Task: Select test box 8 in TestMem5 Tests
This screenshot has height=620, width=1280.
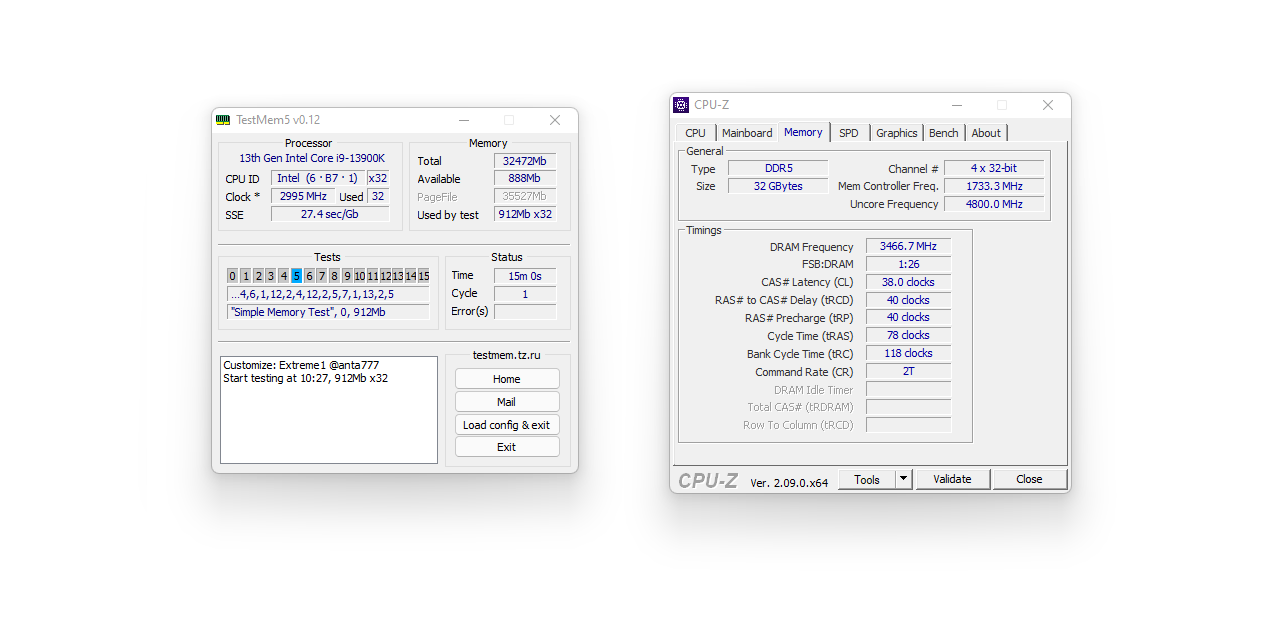Action: 334,276
